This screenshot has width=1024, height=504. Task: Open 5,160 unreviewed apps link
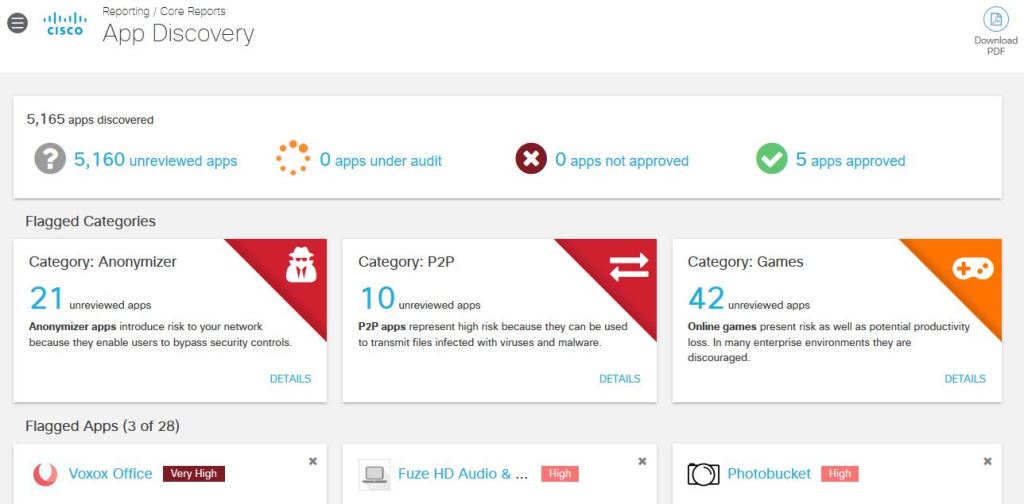click(x=155, y=160)
